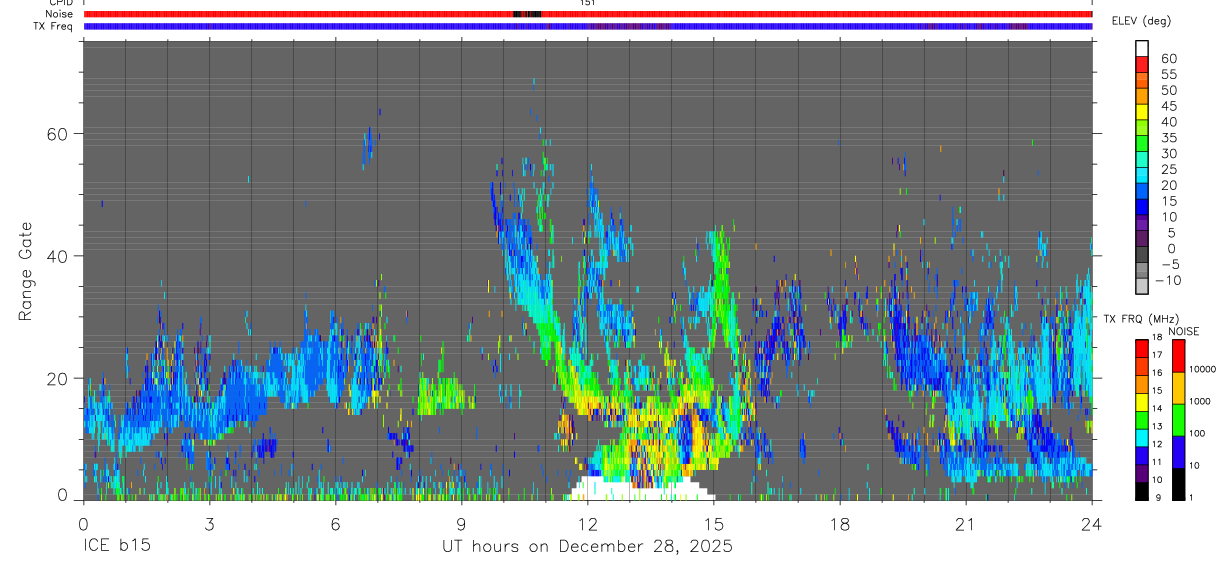Click NOISE legend label '100'
The height and width of the screenshot is (567, 1228).
(1197, 434)
